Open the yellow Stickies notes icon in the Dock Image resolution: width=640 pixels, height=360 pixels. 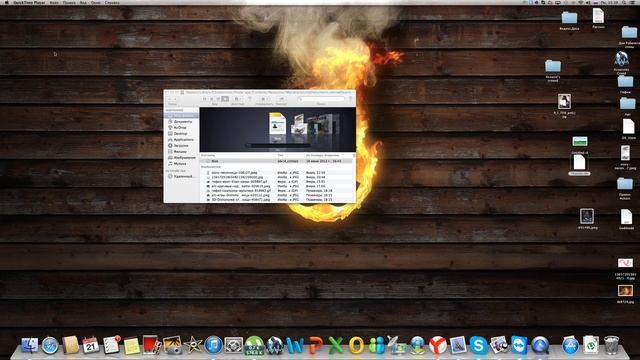tap(132, 346)
